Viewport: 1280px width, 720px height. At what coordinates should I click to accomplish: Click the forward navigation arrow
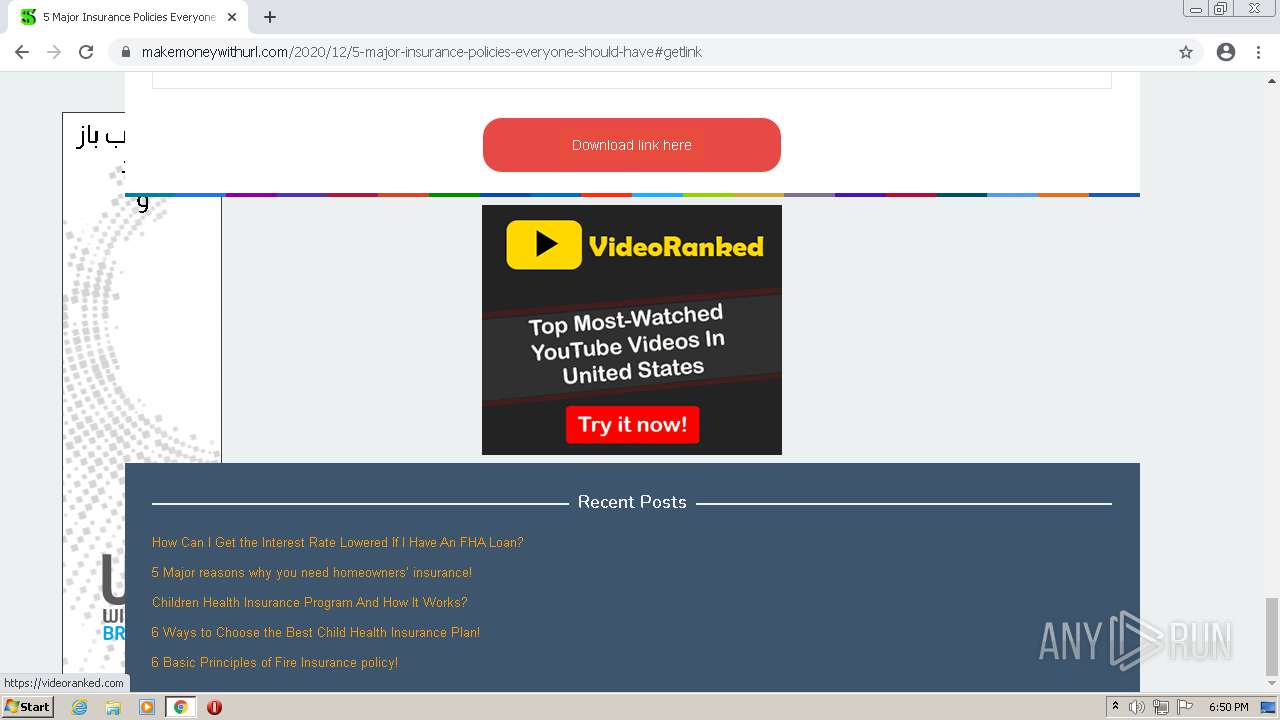point(54,52)
